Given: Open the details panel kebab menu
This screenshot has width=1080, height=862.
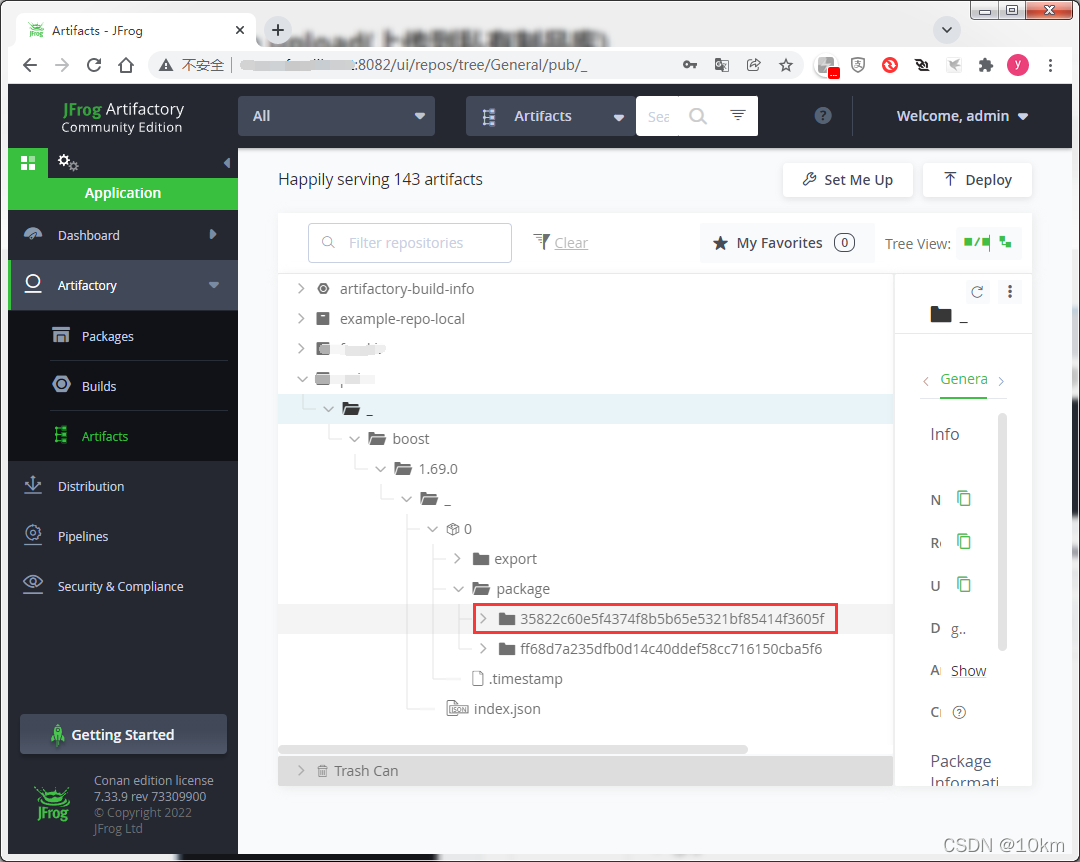Looking at the screenshot, I should [1010, 291].
